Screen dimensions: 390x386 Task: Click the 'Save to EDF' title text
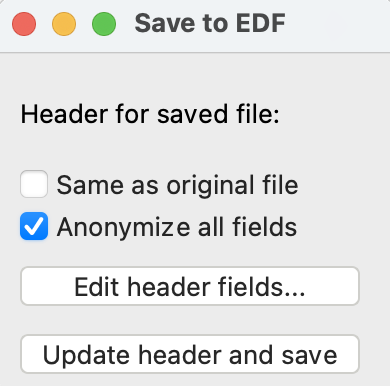point(210,23)
